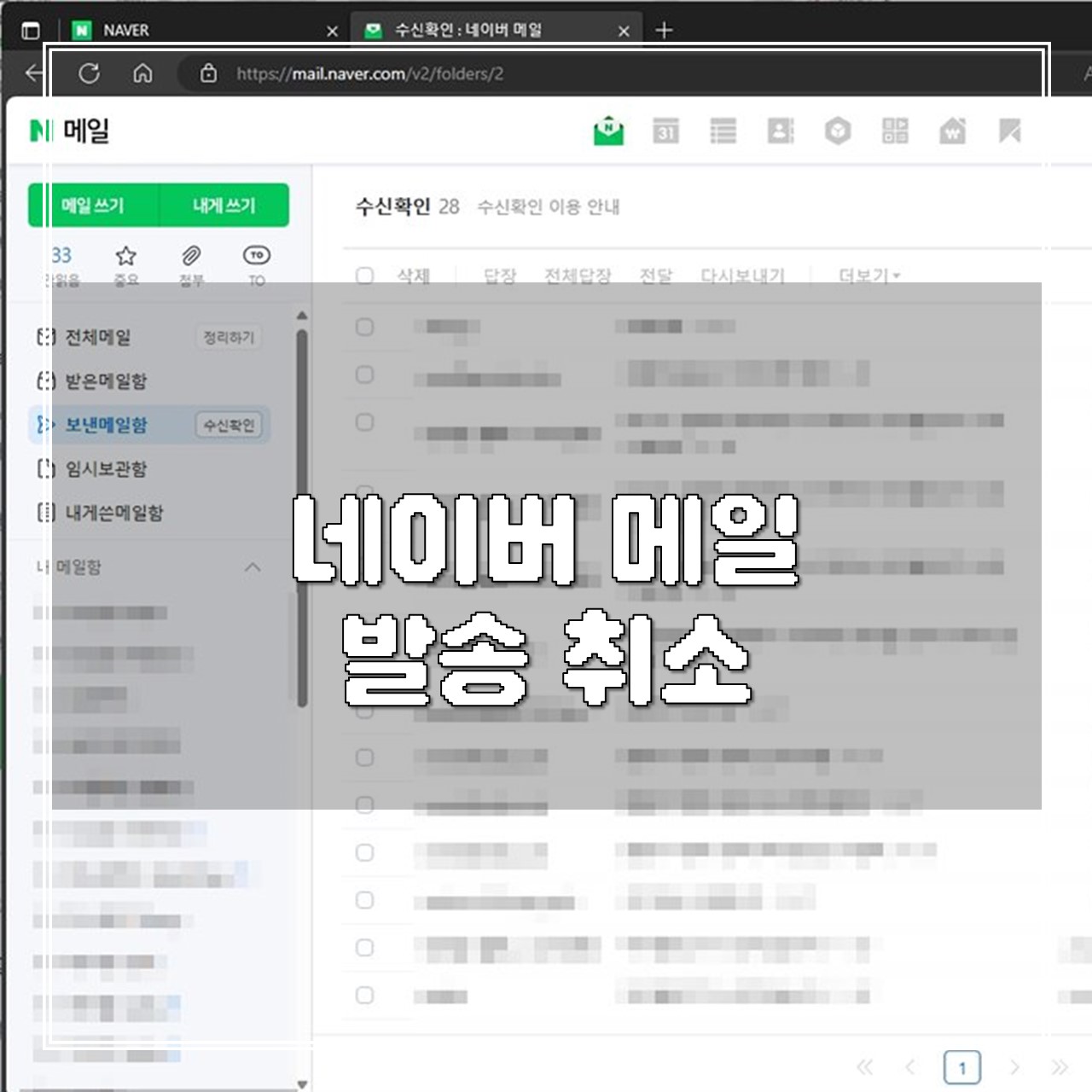
Task: Click the 수신확인 button beside 보낸메일함
Action: pos(229,425)
